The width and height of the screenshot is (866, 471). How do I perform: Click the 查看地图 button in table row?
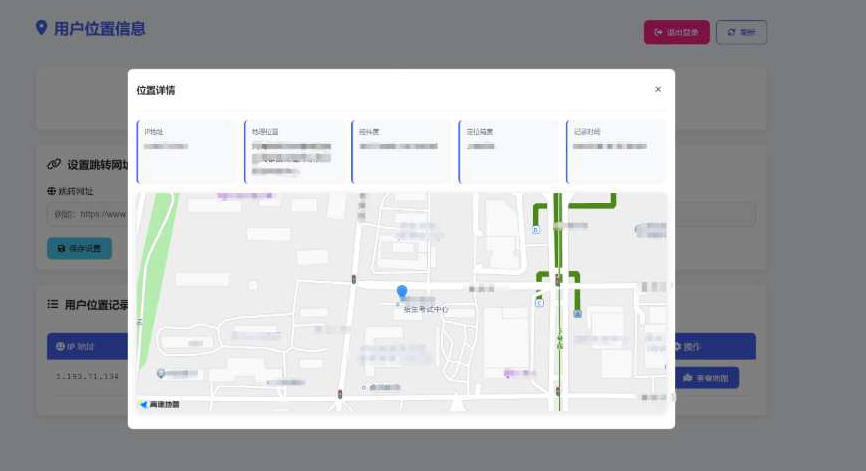click(x=707, y=378)
